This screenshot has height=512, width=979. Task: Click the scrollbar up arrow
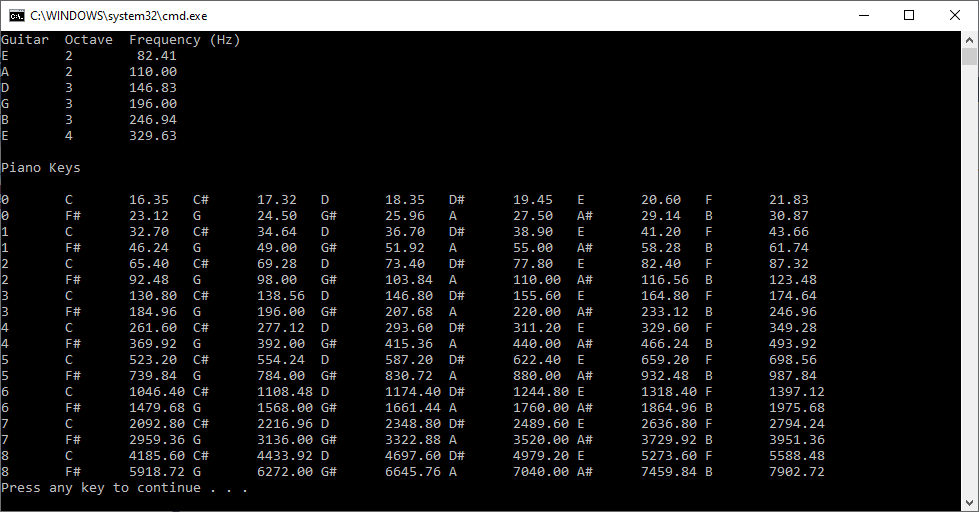(970, 40)
